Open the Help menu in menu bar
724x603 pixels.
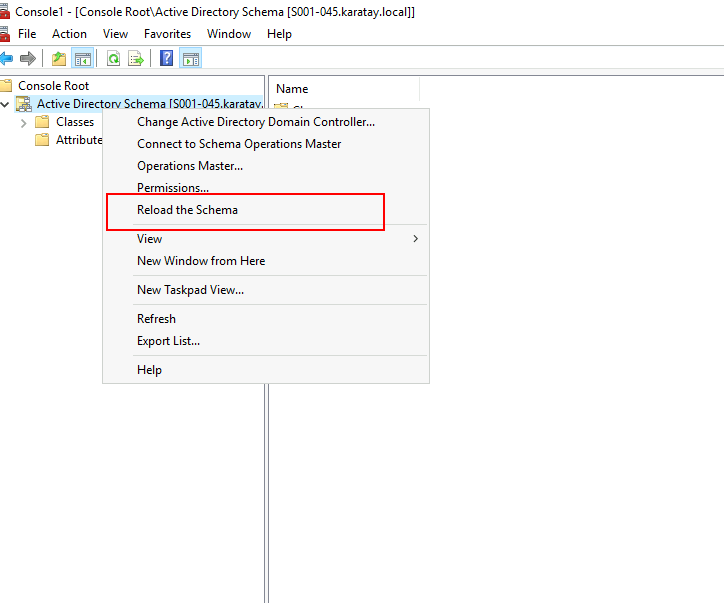(x=279, y=34)
